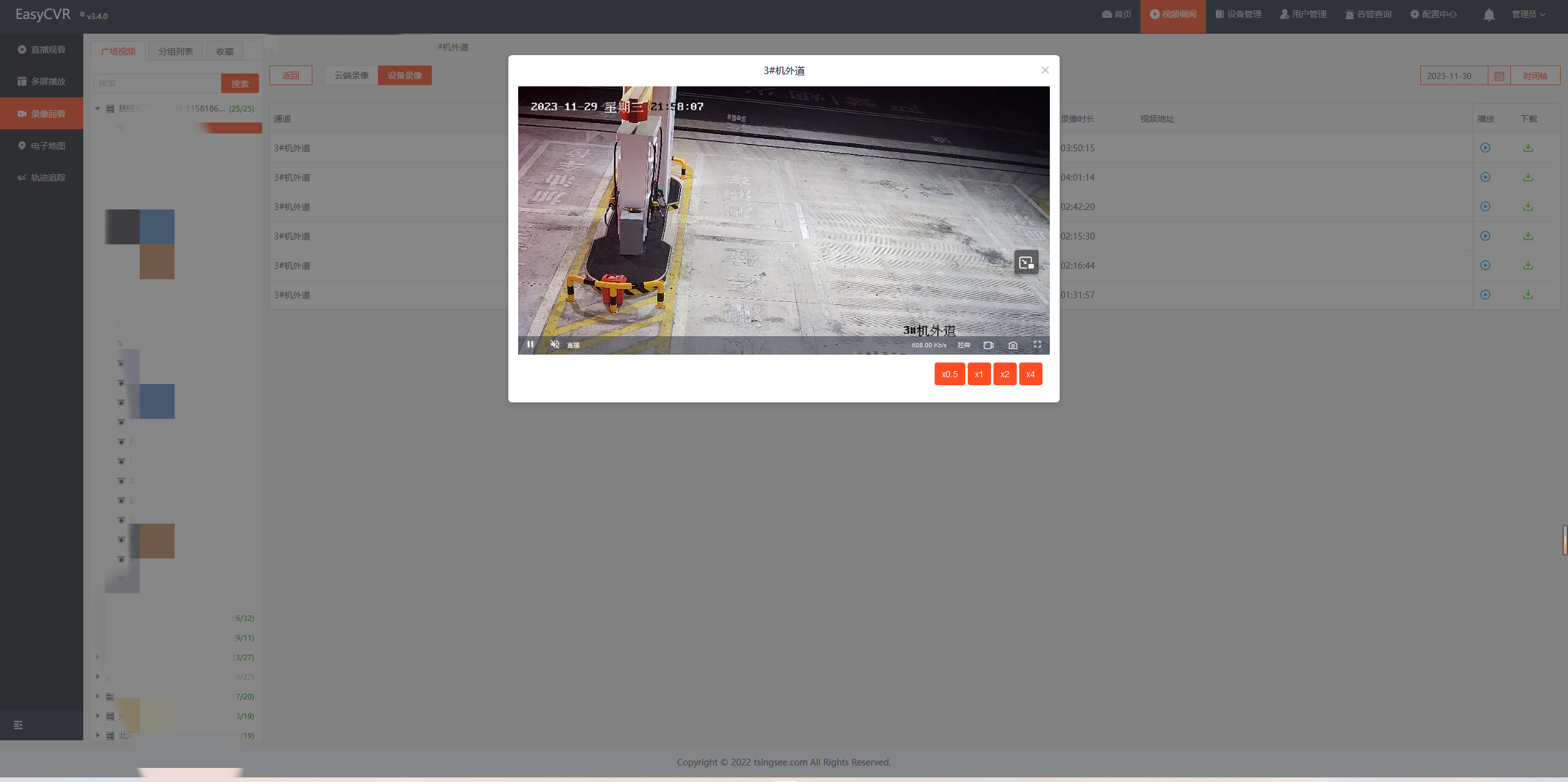This screenshot has height=782, width=1568.
Task: Set playback speed to x2
Action: pyautogui.click(x=1005, y=374)
